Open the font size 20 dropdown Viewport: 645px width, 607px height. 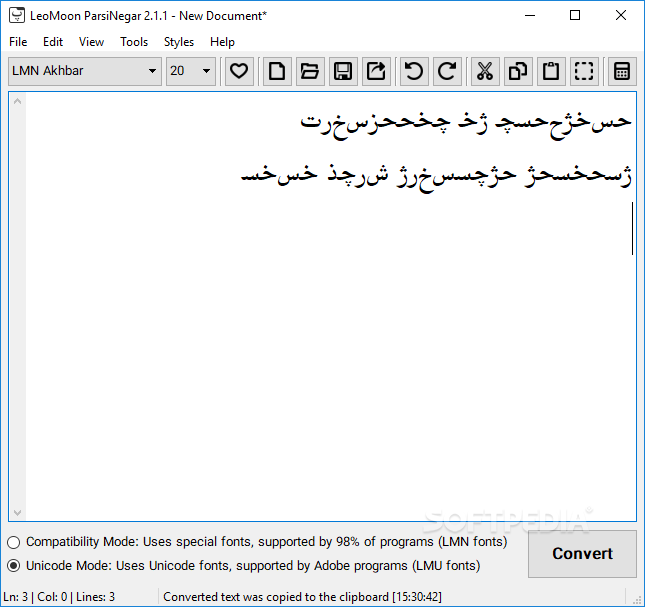coord(191,71)
